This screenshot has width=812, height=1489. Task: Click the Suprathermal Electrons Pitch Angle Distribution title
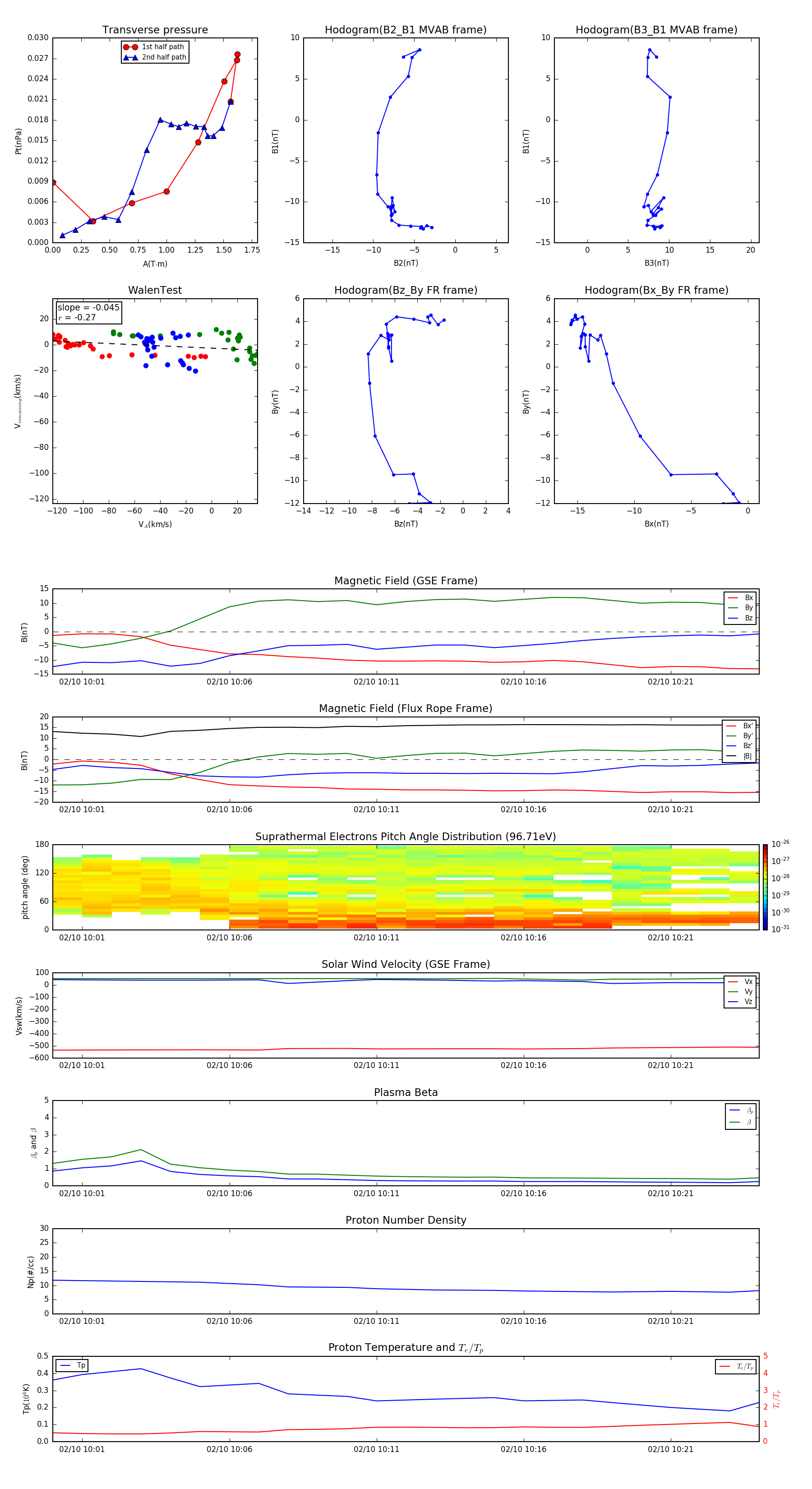click(x=406, y=837)
